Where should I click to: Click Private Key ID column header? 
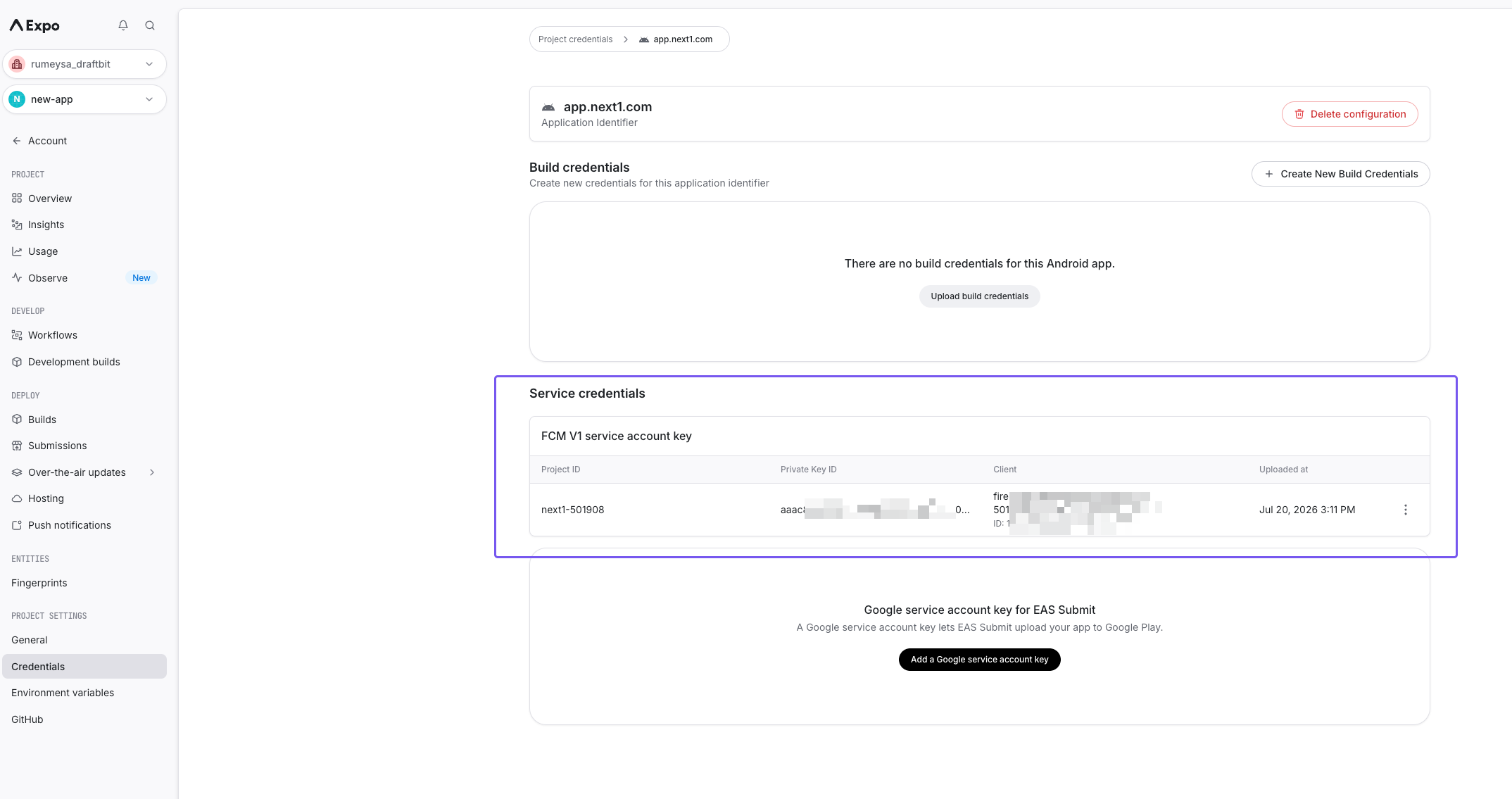click(x=808, y=470)
